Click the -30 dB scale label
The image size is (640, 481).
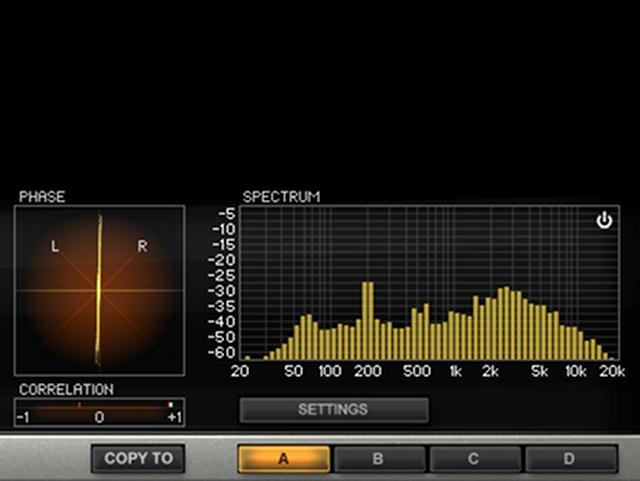point(222,291)
